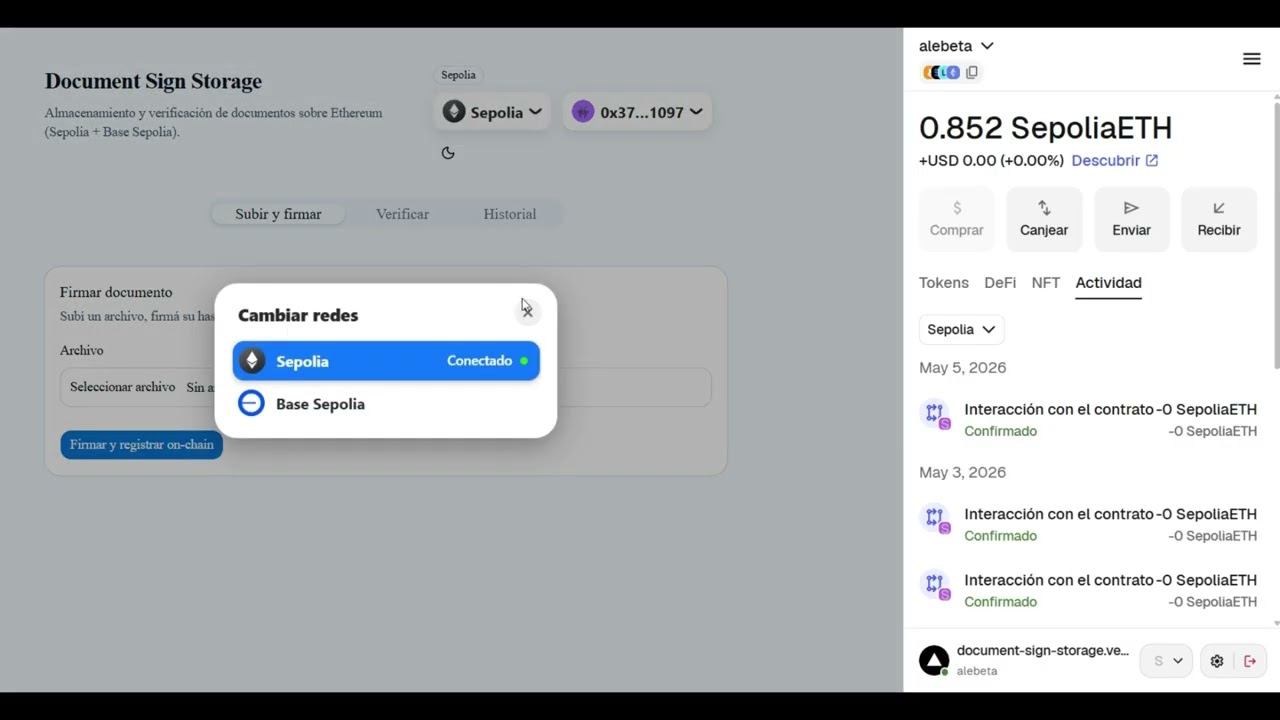Click the Vercel triangle site icon
Image resolution: width=1280 pixels, height=720 pixels.
[x=934, y=660]
